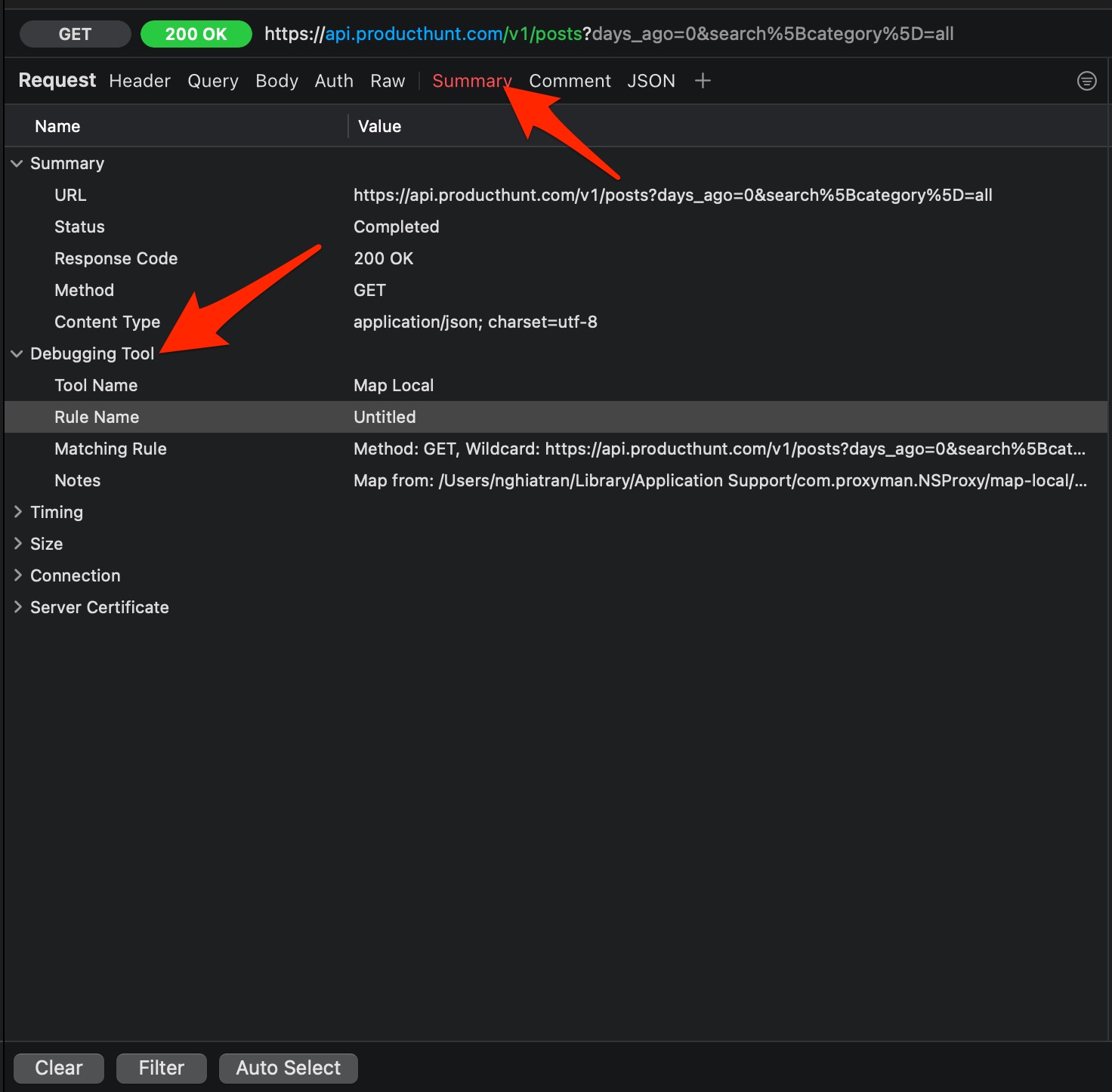Click the URL value in Summary section

pyautogui.click(x=673, y=195)
